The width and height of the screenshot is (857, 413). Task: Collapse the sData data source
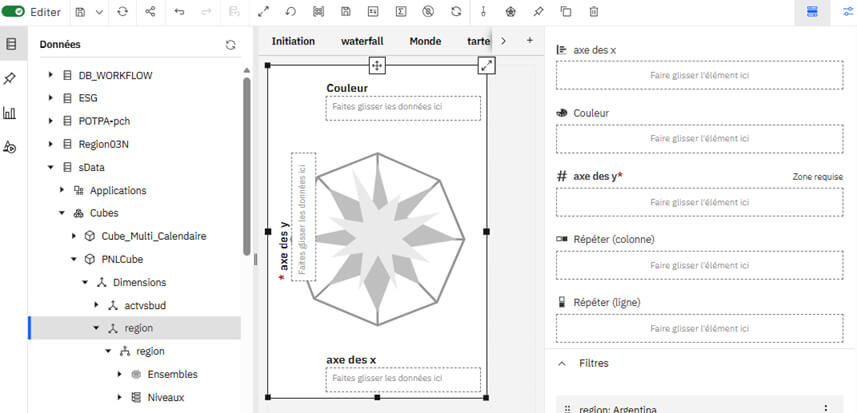click(x=51, y=167)
